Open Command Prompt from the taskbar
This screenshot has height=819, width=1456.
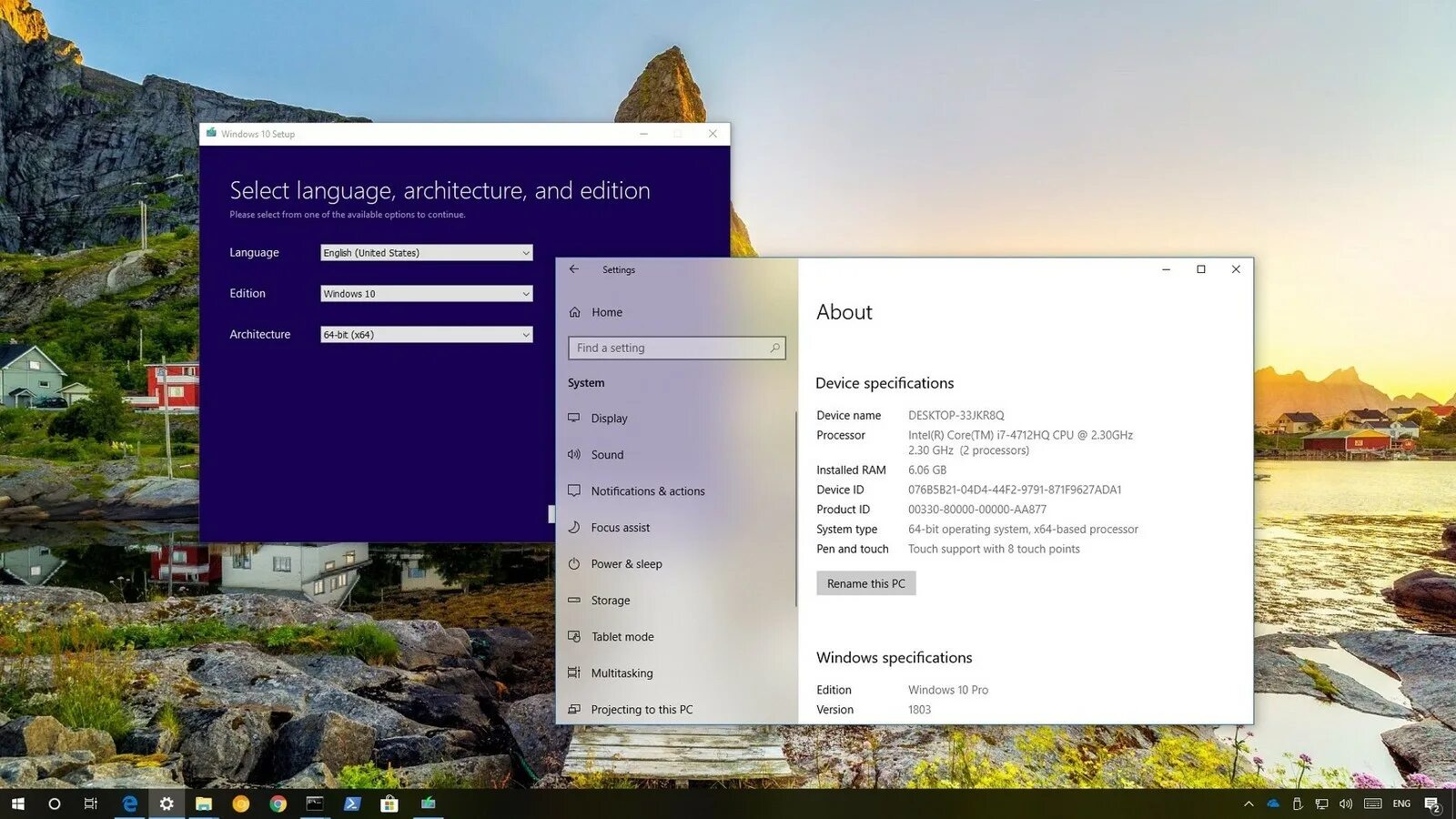[x=315, y=804]
